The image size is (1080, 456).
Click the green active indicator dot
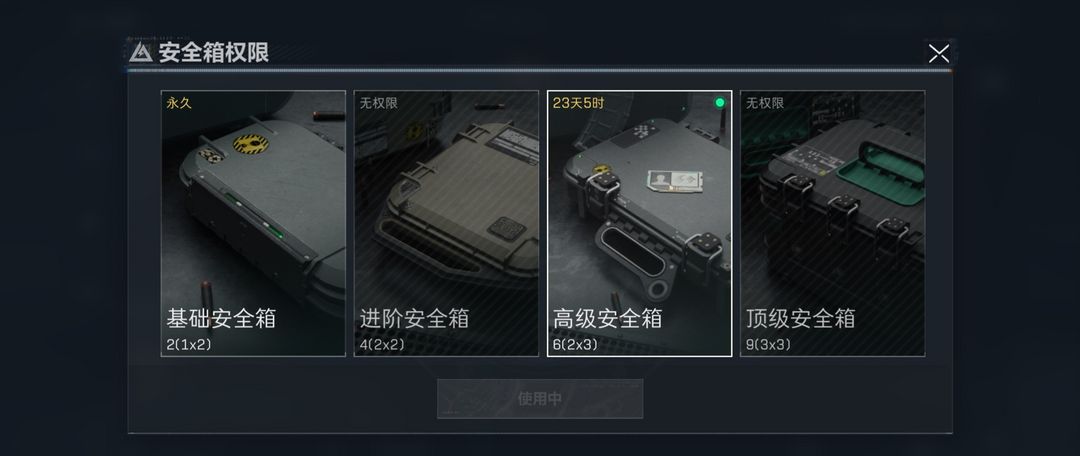720,103
